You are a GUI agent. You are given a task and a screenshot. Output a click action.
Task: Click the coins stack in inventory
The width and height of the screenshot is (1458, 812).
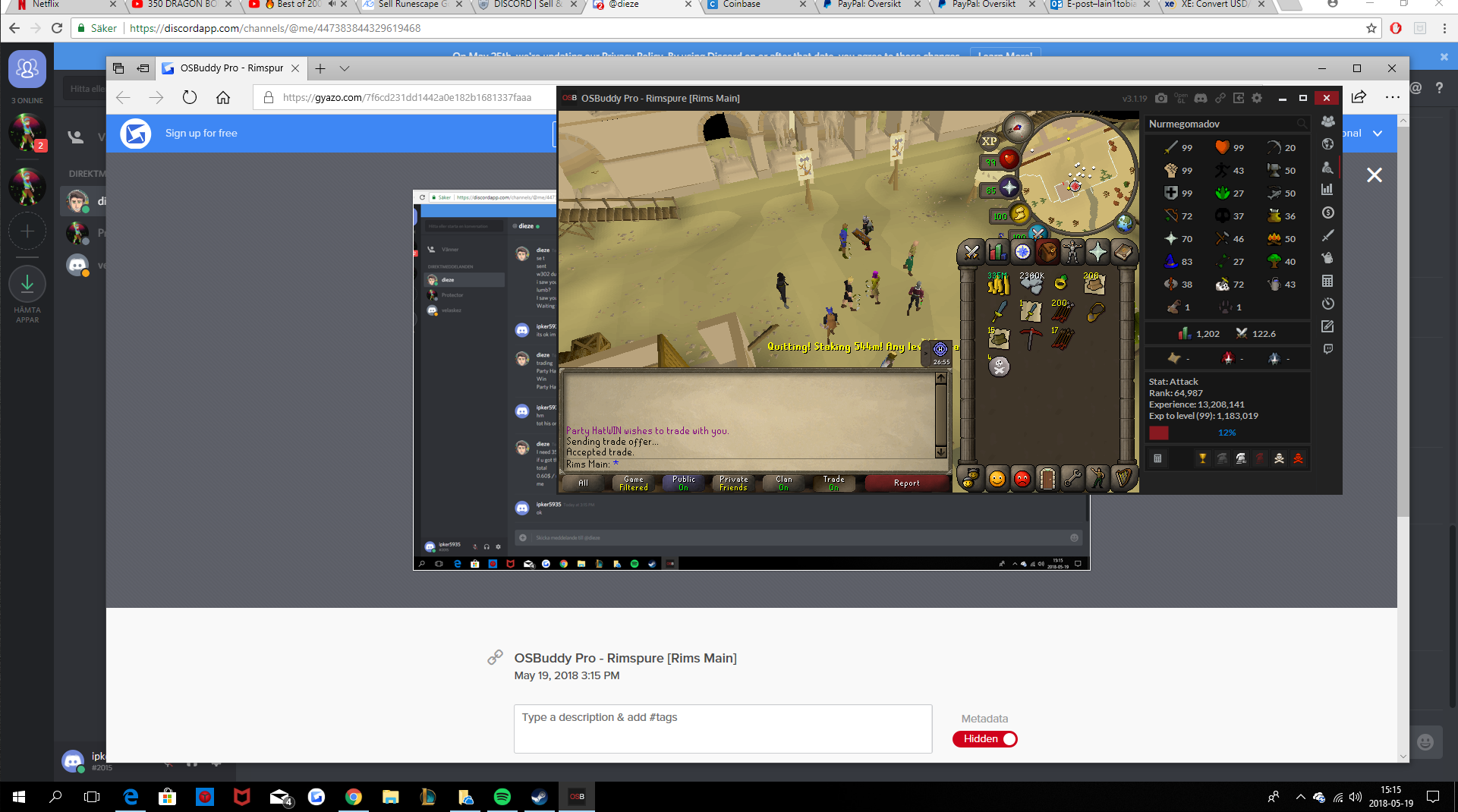click(x=998, y=284)
